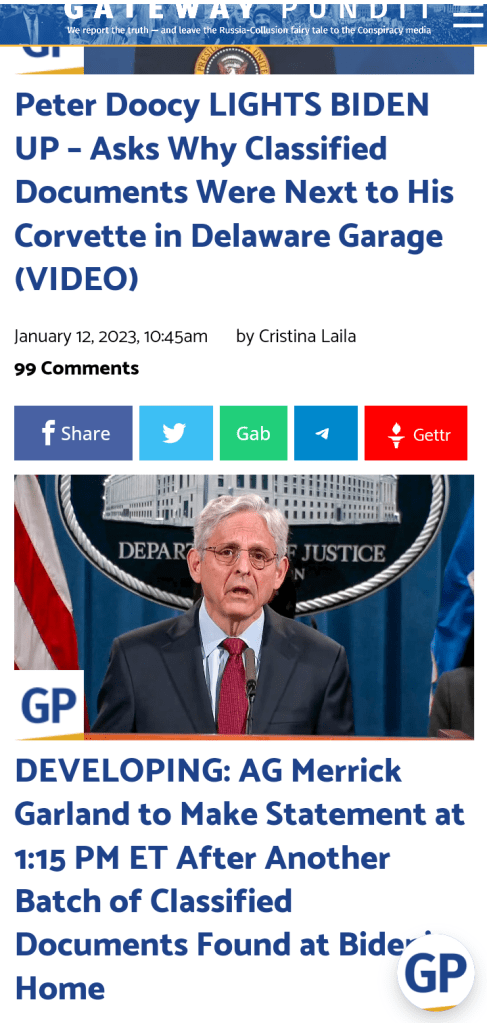
Task: Click the Gettr label text
Action: (432, 435)
